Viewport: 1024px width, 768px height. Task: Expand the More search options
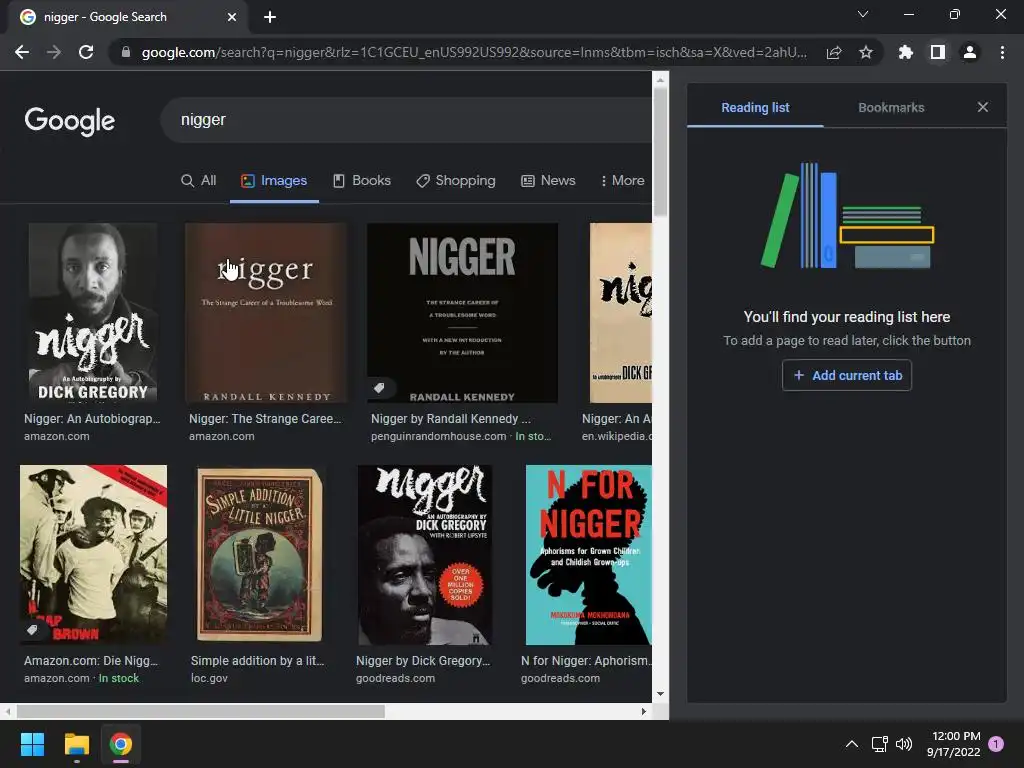(x=622, y=181)
